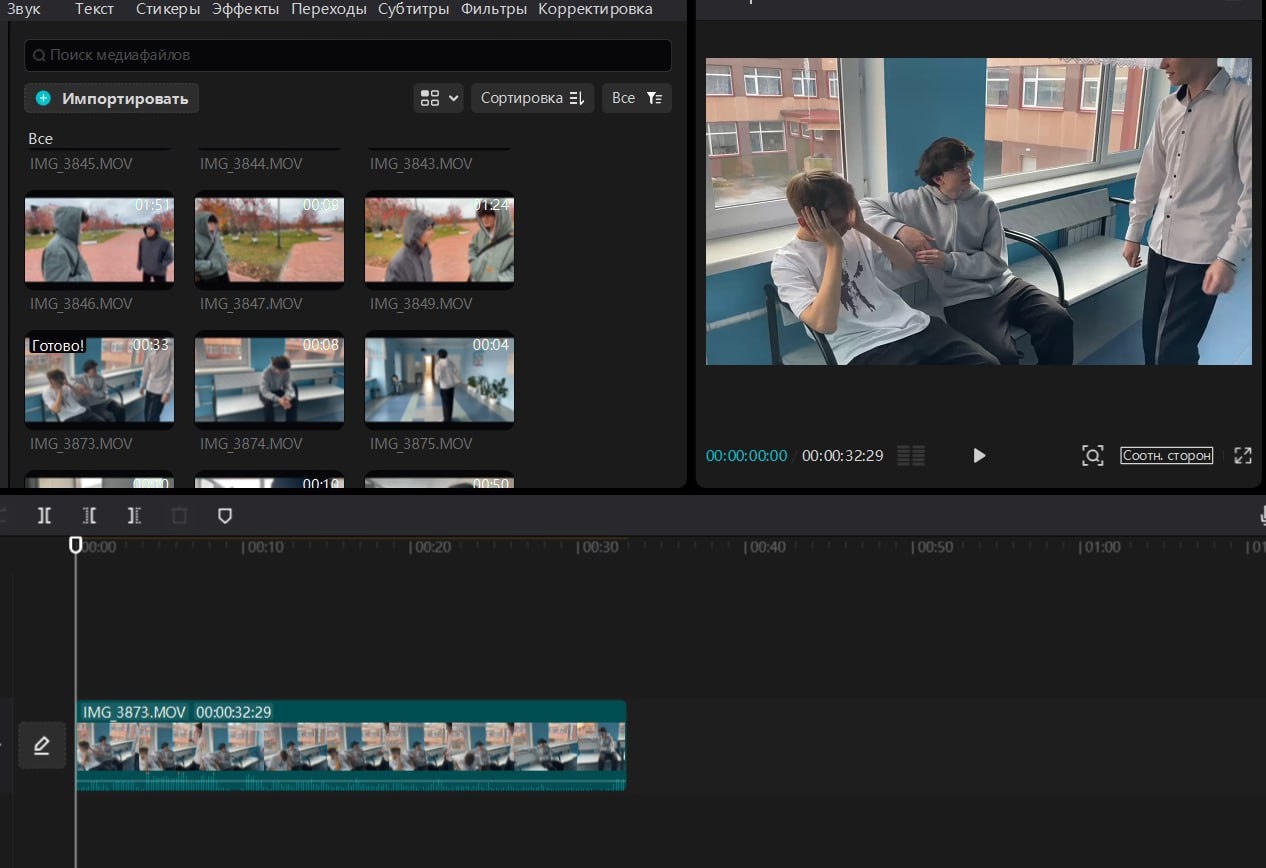Viewport: 1266px width, 868px height.
Task: Click the Все category label above media
Action: pyautogui.click(x=40, y=138)
